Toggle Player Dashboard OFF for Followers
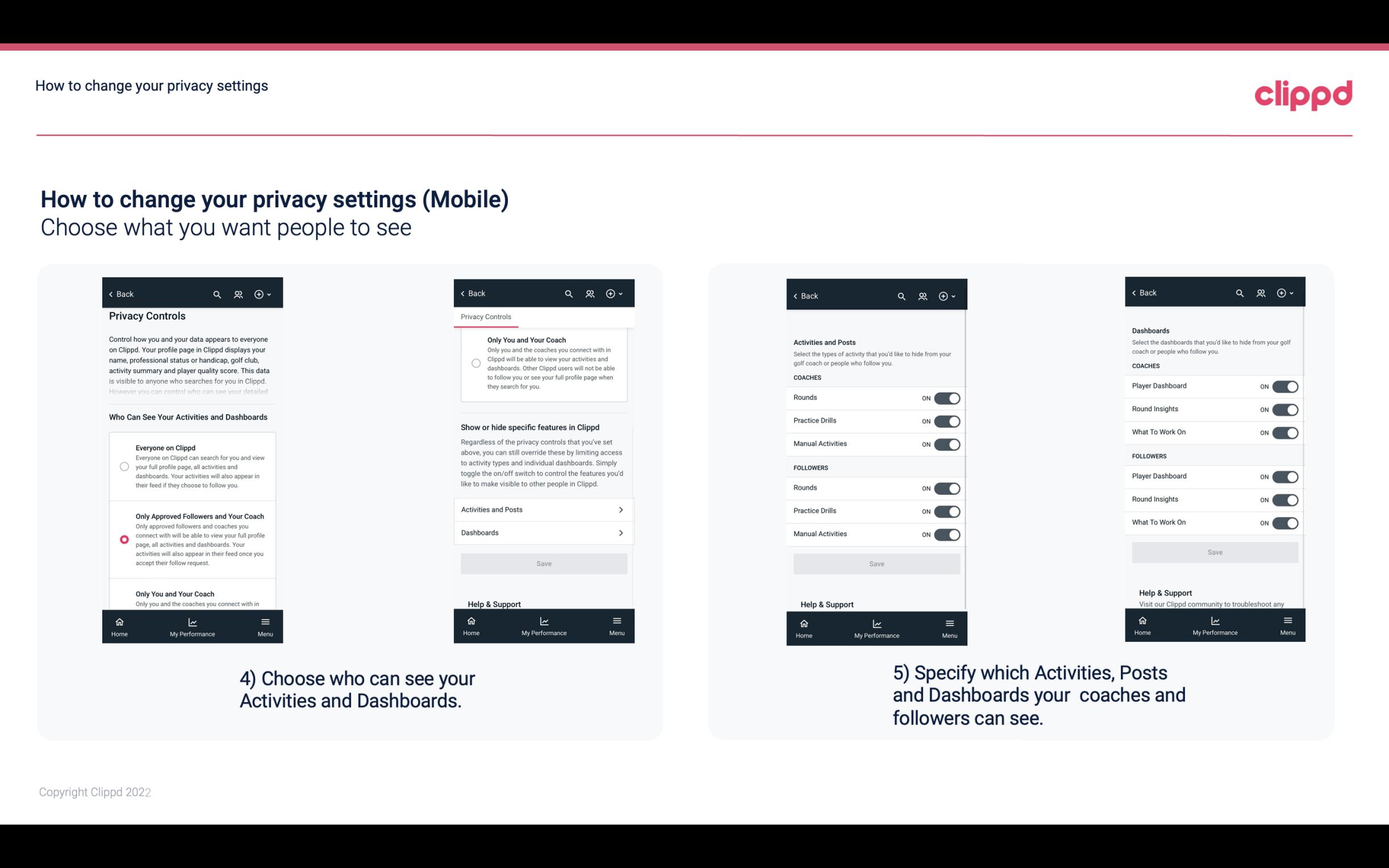The height and width of the screenshot is (868, 1389). click(1284, 476)
